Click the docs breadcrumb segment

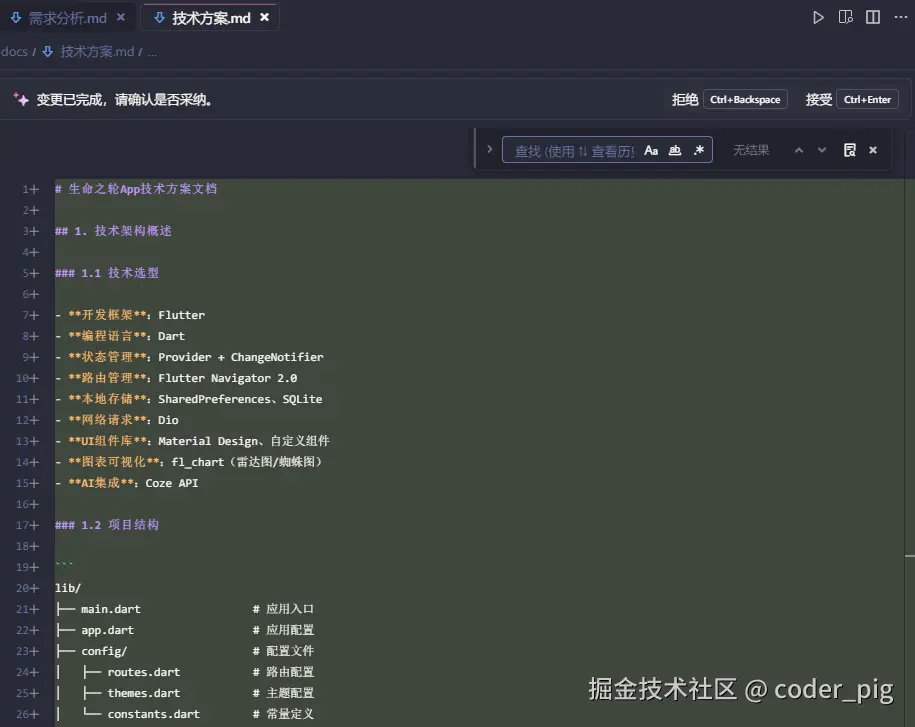14,51
